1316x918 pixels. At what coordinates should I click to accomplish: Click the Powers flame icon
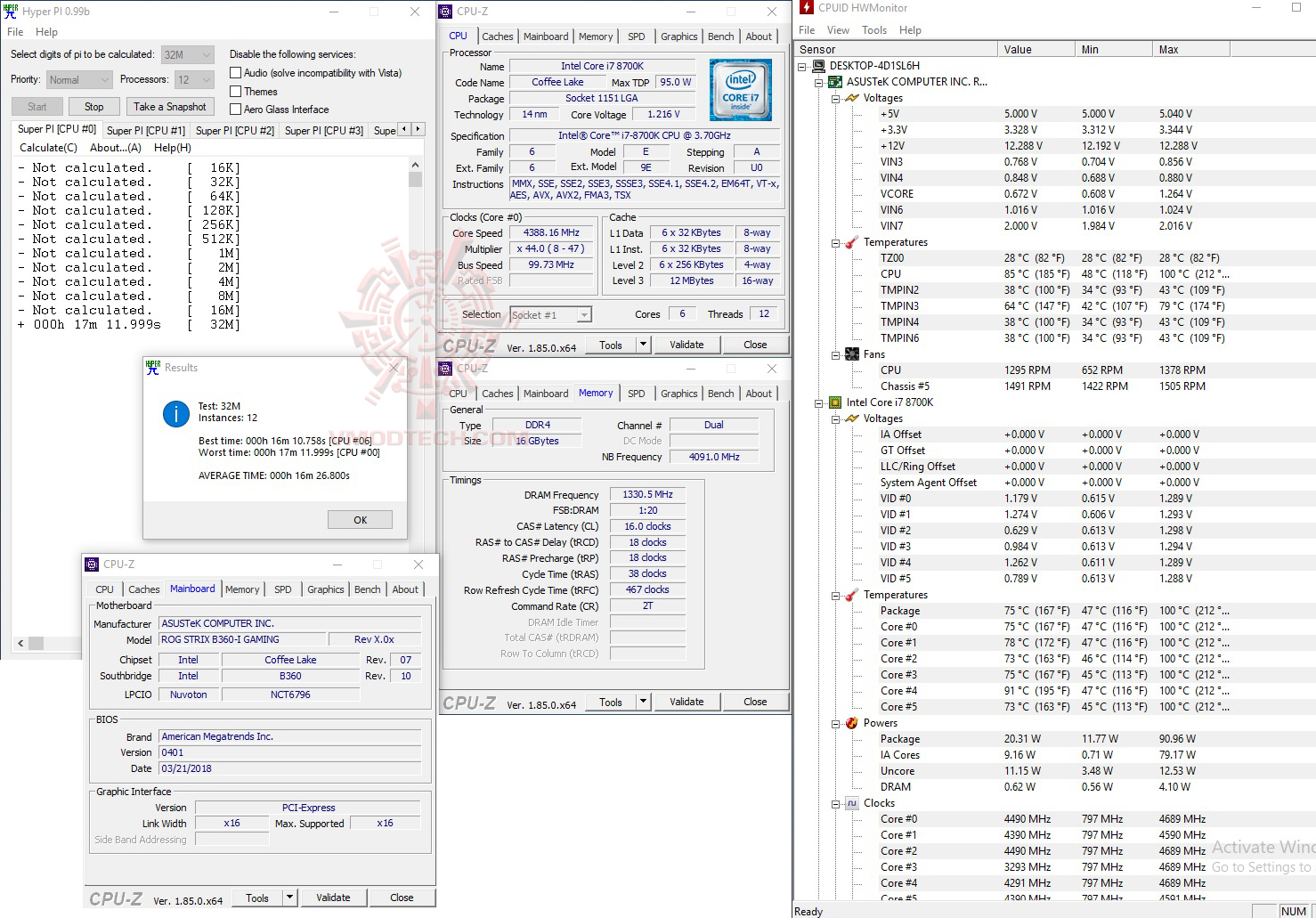pos(852,723)
